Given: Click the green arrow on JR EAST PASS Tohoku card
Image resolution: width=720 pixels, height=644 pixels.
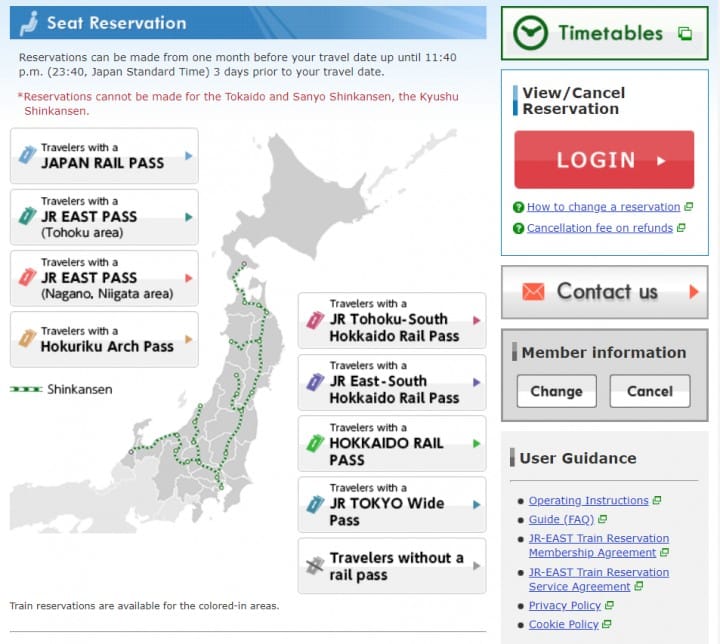Looking at the screenshot, I should 188,217.
